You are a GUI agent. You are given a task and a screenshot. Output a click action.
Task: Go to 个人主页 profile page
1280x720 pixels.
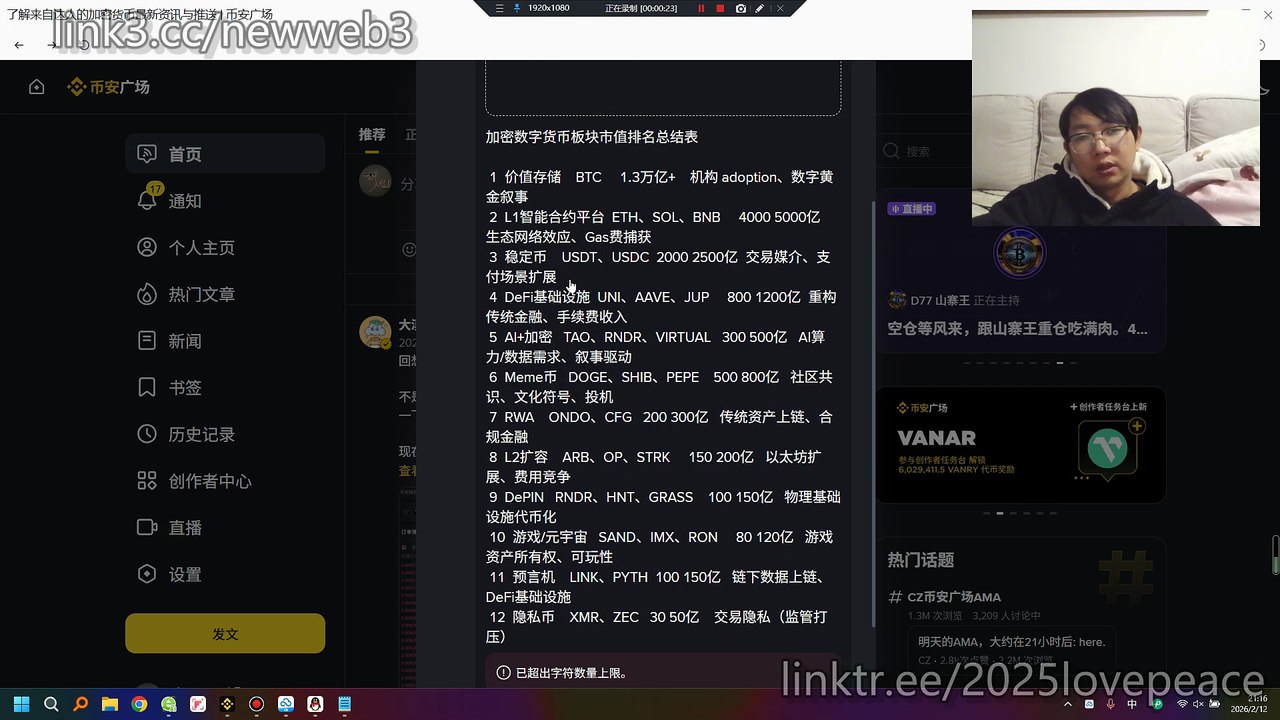[225, 248]
